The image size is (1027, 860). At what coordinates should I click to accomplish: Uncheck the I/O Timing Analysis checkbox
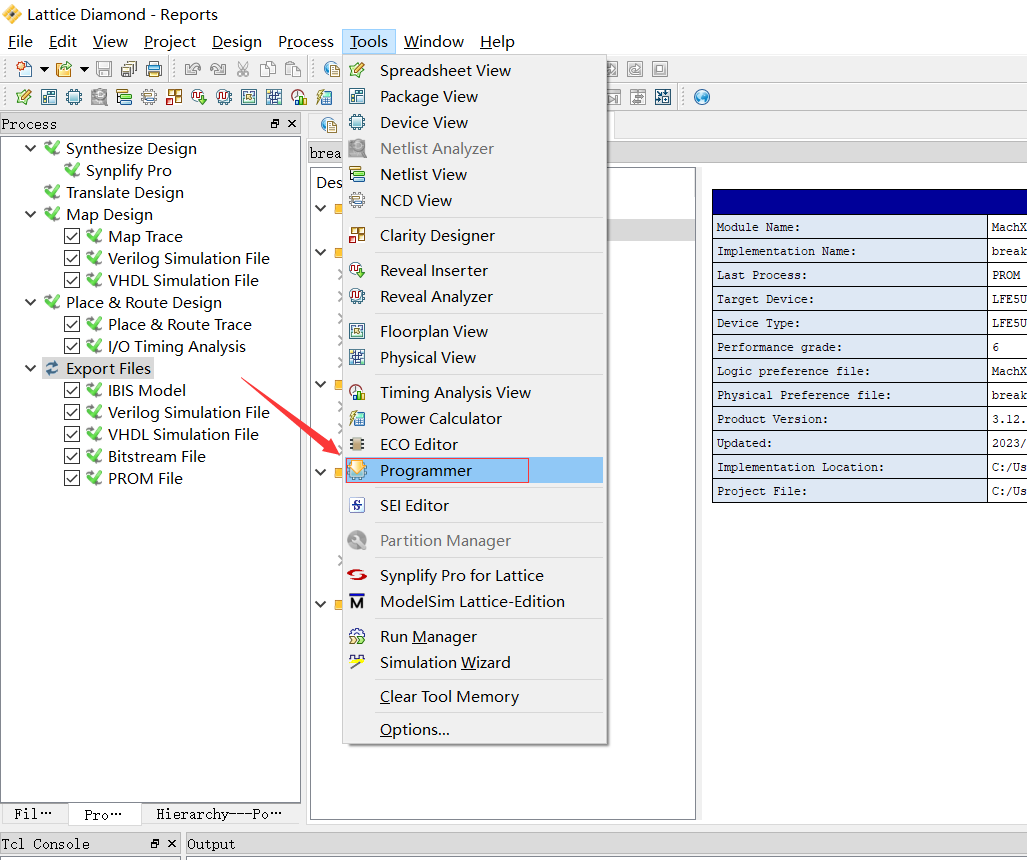[x=72, y=346]
